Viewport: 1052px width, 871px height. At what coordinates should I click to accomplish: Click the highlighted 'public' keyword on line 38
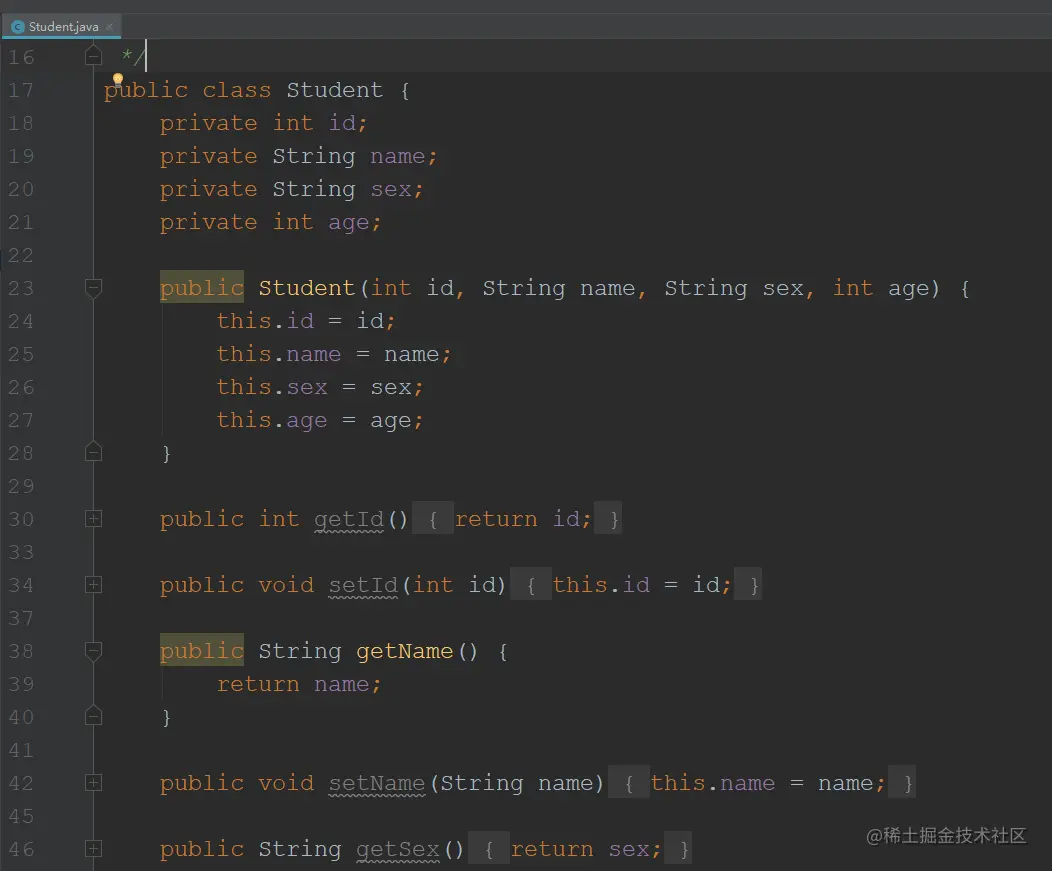tap(202, 650)
